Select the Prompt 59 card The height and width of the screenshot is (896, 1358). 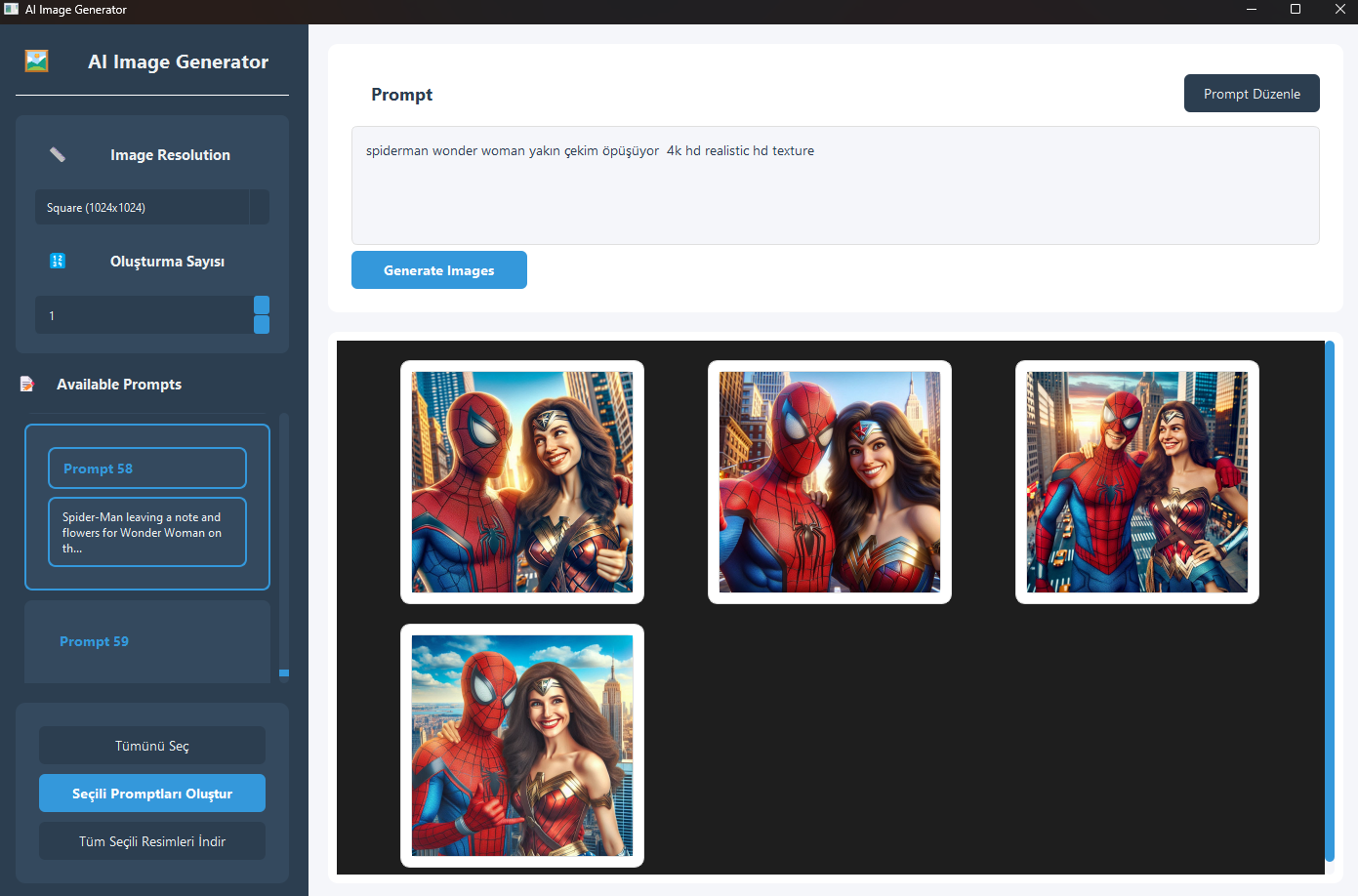point(147,641)
